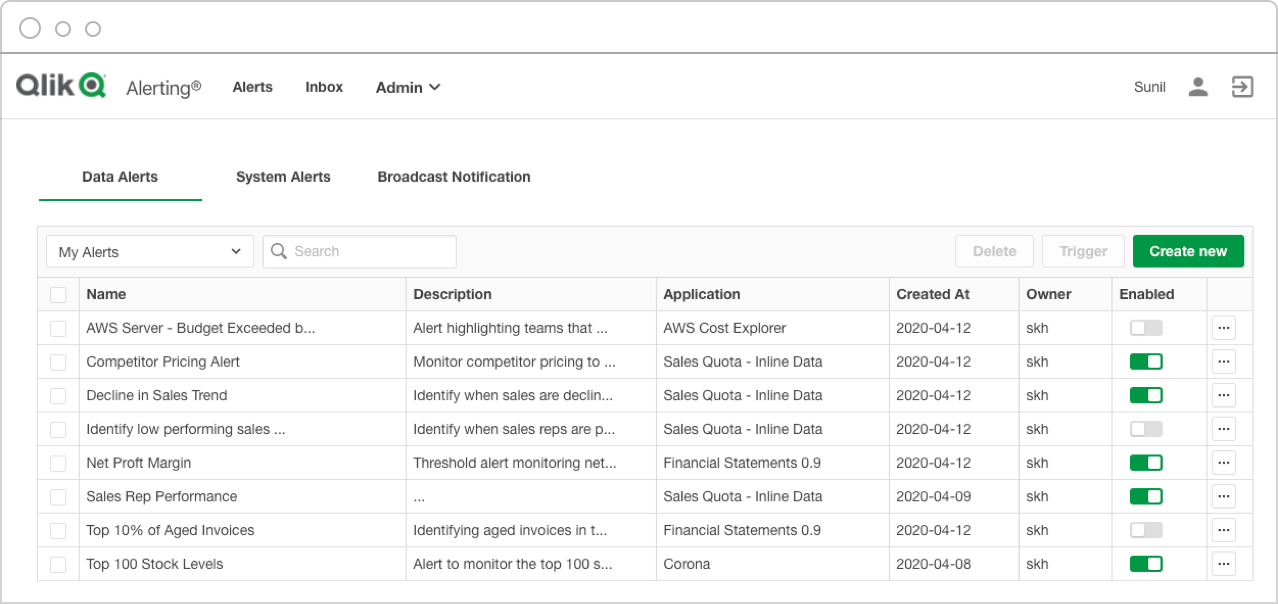This screenshot has height=604, width=1278.
Task: Click the '2020-04-09' created date
Action: click(934, 496)
